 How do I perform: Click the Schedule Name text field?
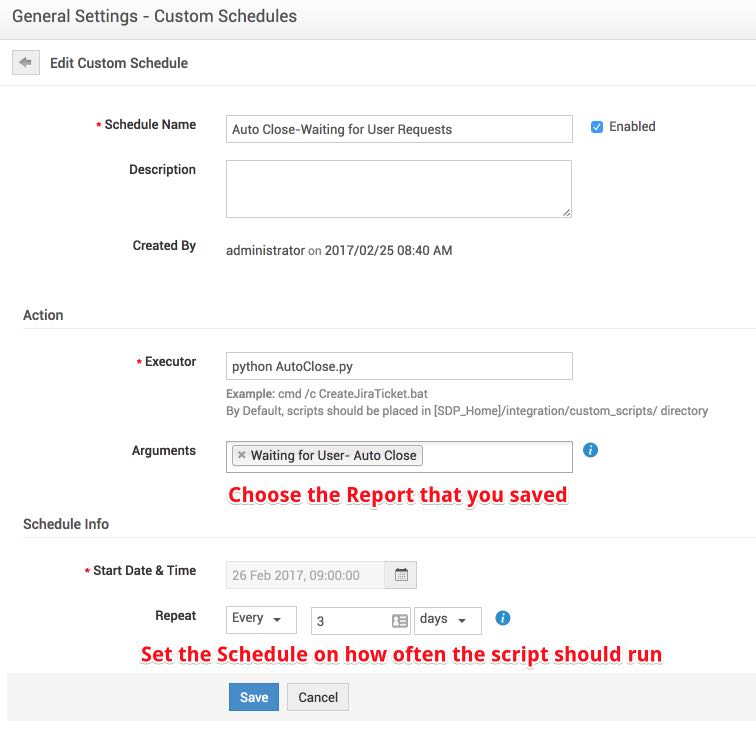point(398,129)
